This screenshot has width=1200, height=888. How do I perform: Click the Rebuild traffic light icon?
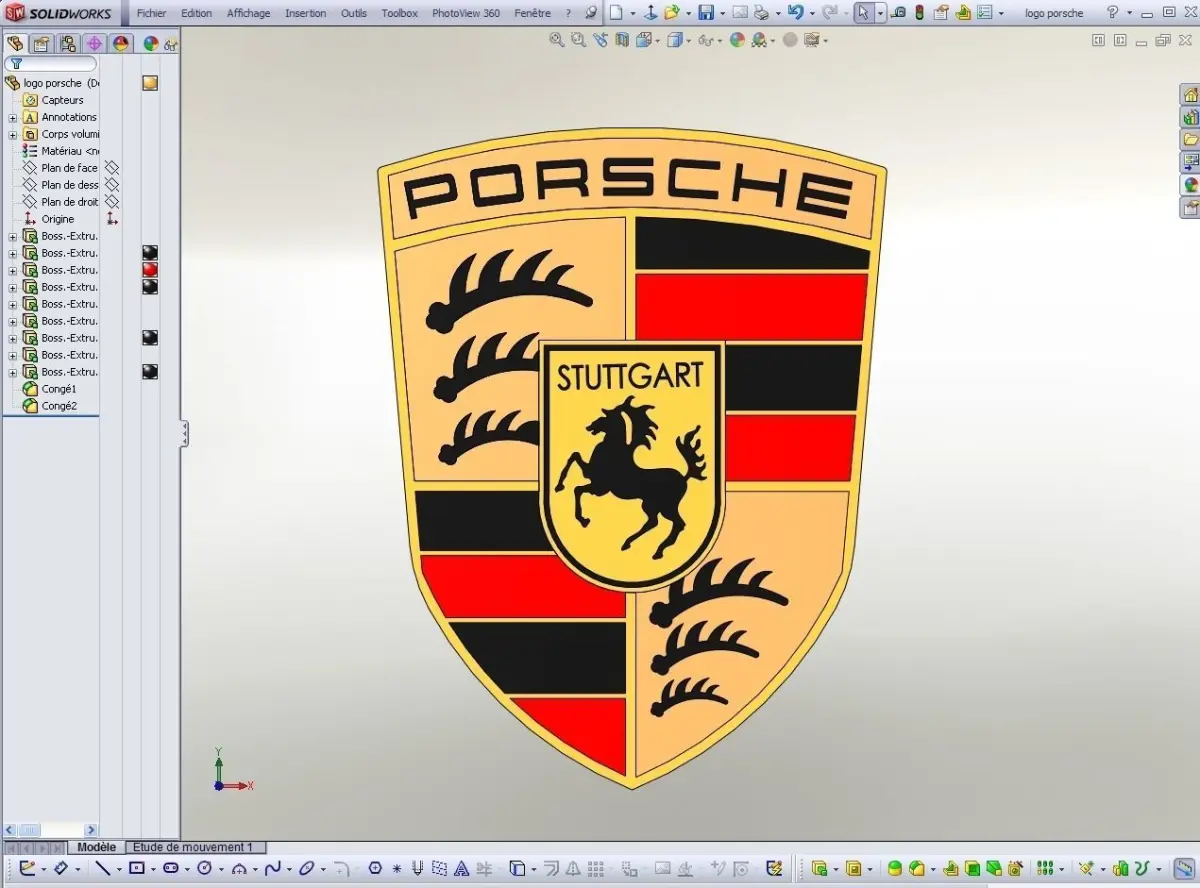click(919, 13)
